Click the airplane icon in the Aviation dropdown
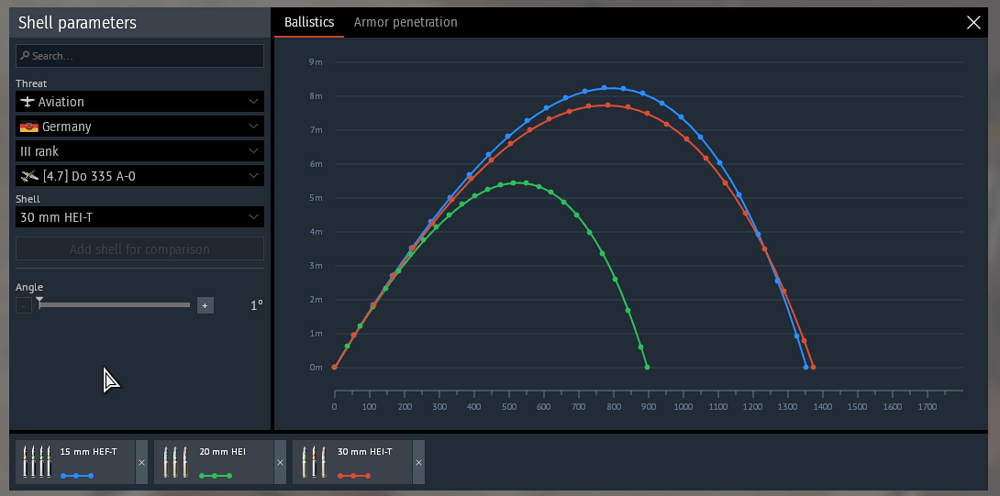Image resolution: width=1000 pixels, height=496 pixels. pyautogui.click(x=27, y=101)
